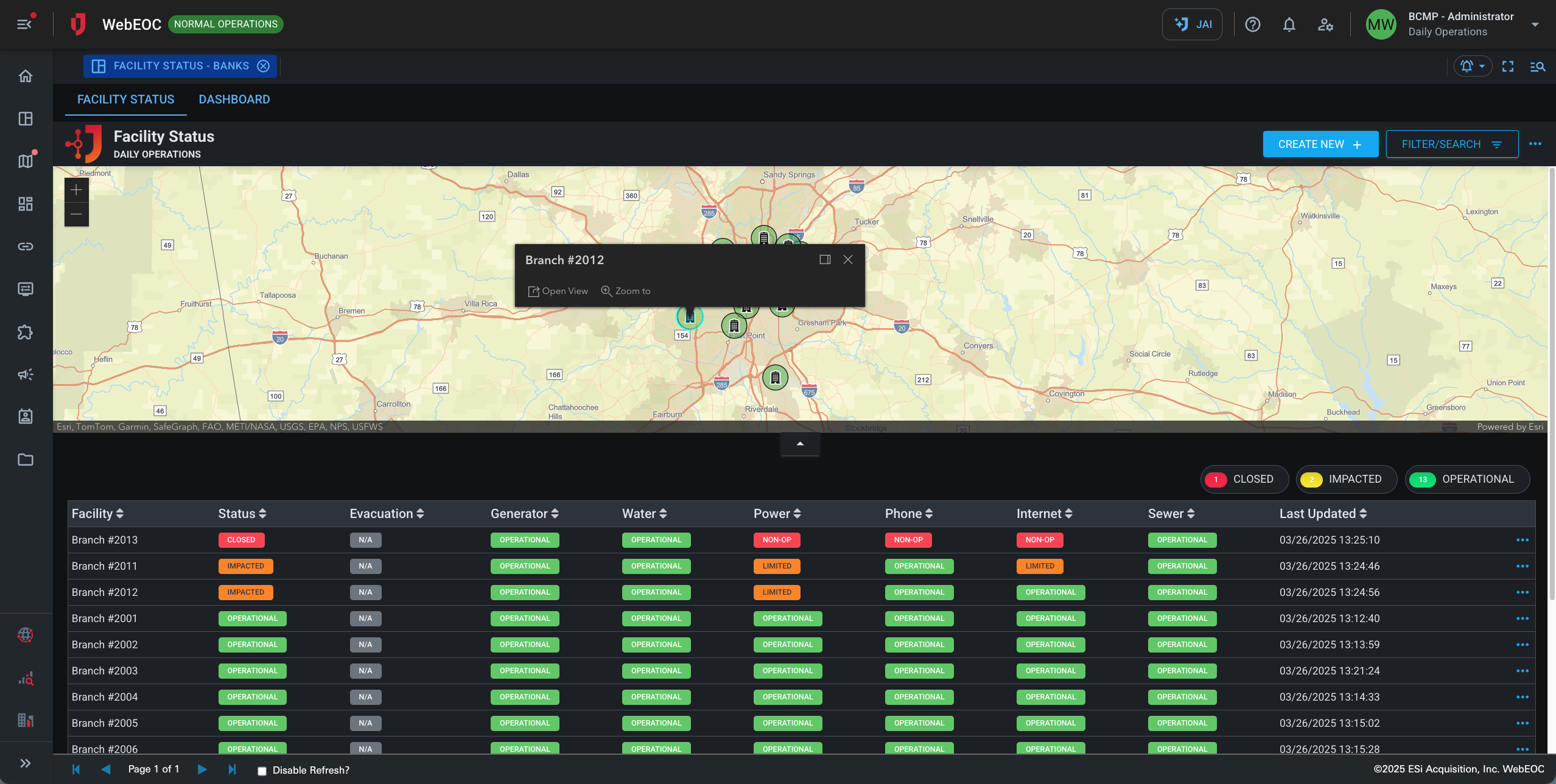The width and height of the screenshot is (1556, 784).
Task: Open the links sidebar icon
Action: point(26,247)
